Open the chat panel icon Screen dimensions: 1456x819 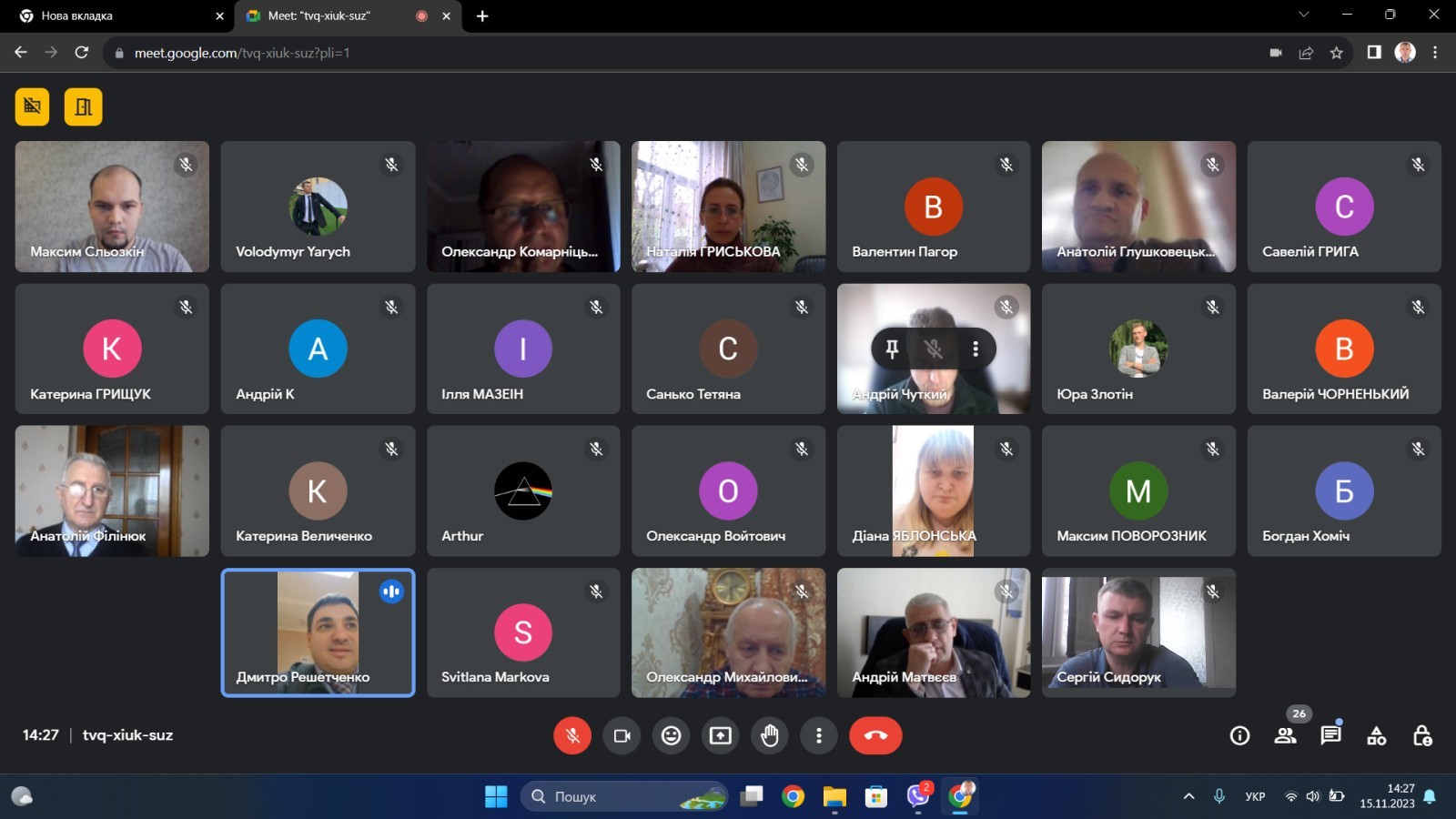pyautogui.click(x=1330, y=735)
